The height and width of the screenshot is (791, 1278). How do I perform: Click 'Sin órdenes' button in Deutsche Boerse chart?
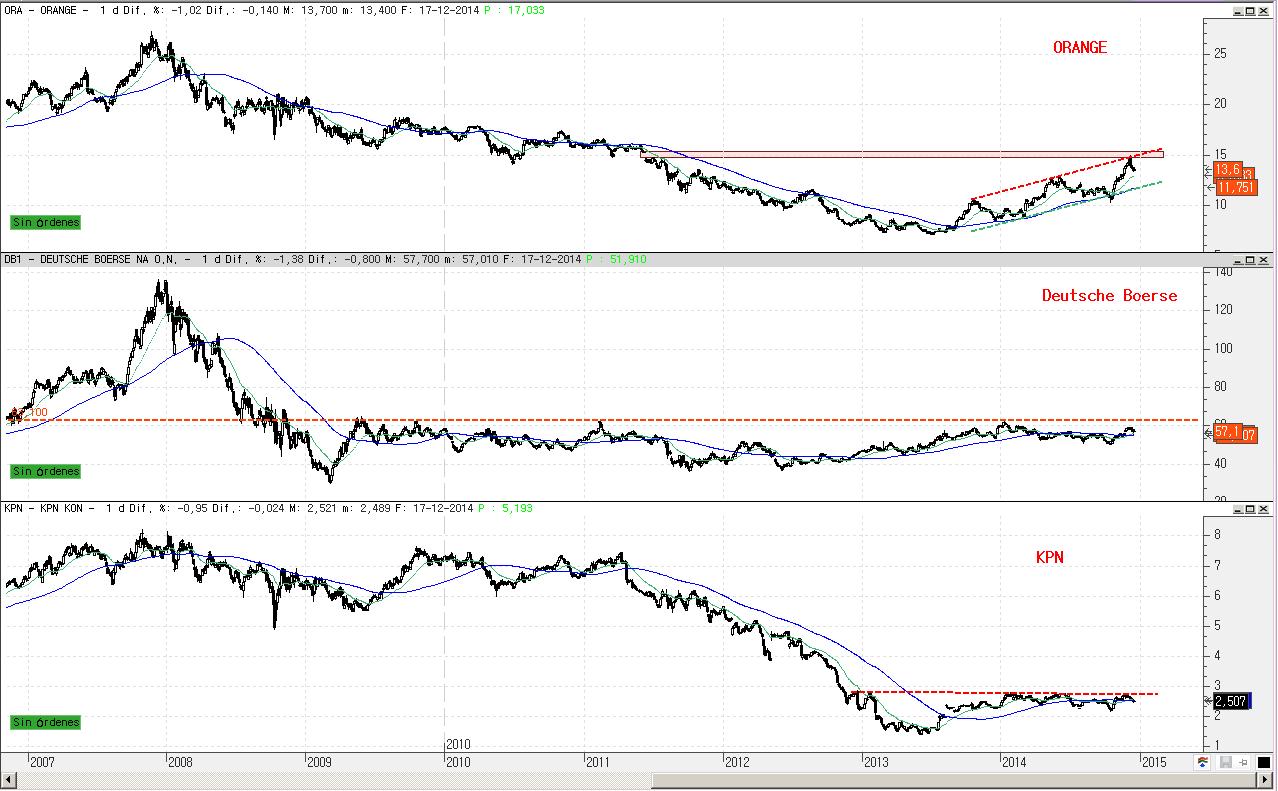point(45,471)
